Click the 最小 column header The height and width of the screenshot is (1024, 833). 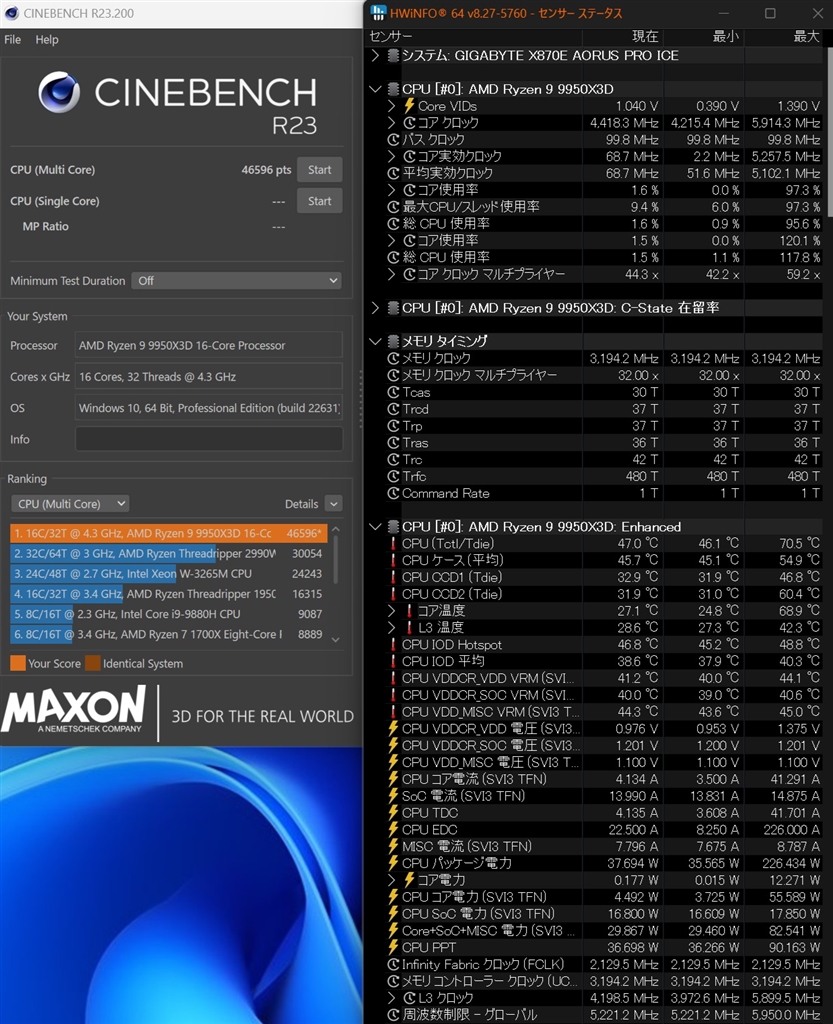725,37
